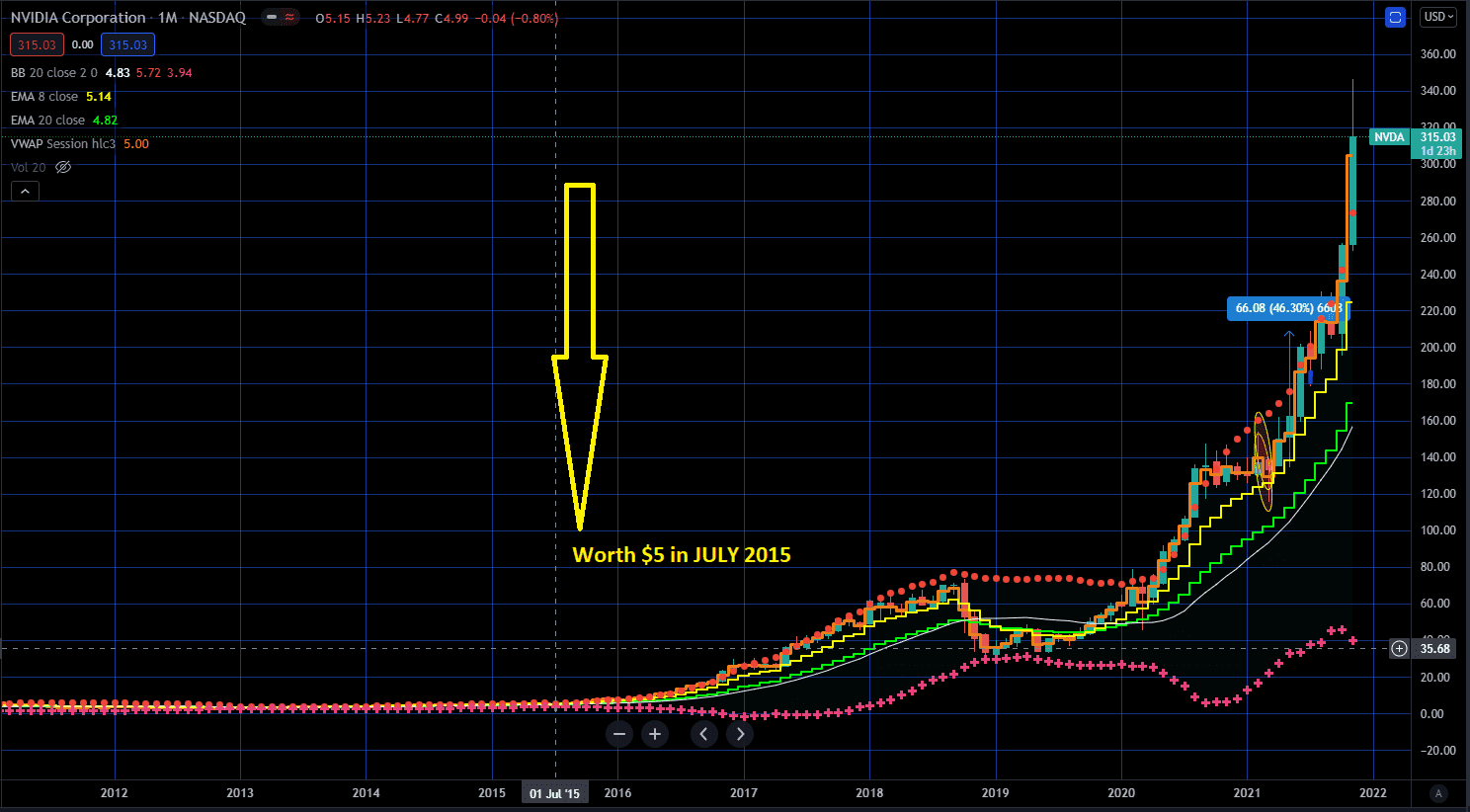Click the 200.00 label on the price scale
This screenshot has width=1470, height=812.
1438,348
